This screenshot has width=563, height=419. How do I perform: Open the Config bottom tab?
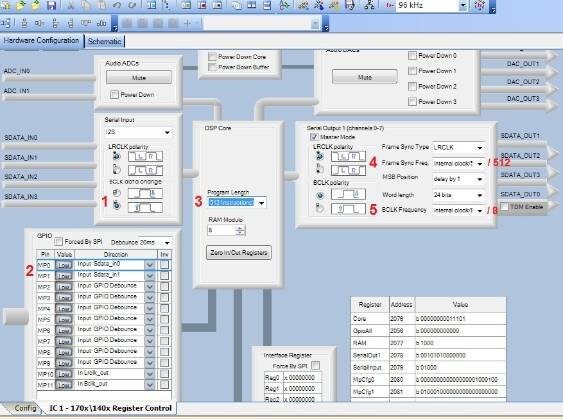[25, 408]
